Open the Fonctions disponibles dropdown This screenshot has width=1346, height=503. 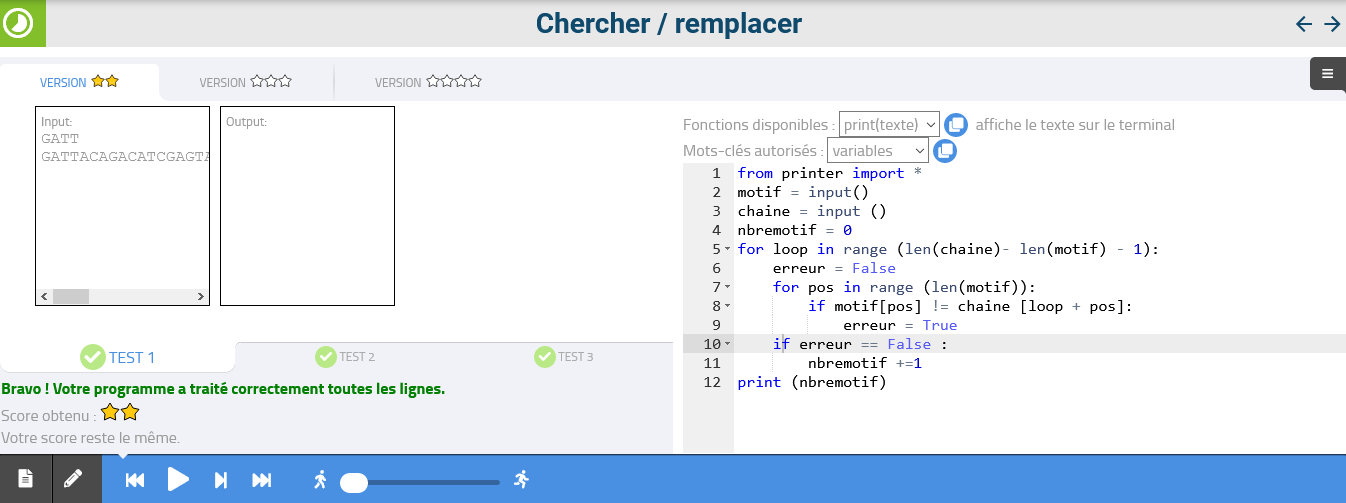pos(889,124)
